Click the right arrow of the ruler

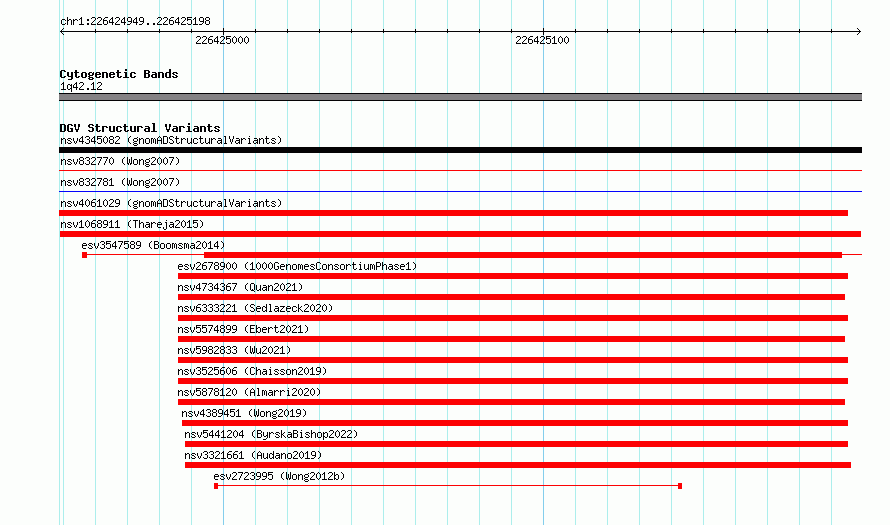tap(858, 32)
